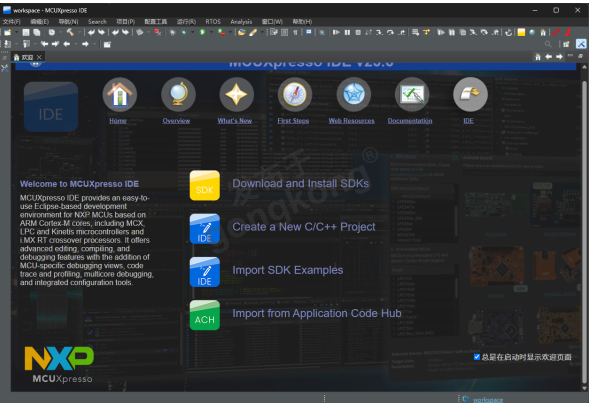Click the yellow square icon in toolbar
Image resolution: width=589 pixels, height=403 pixels.
click(x=521, y=33)
